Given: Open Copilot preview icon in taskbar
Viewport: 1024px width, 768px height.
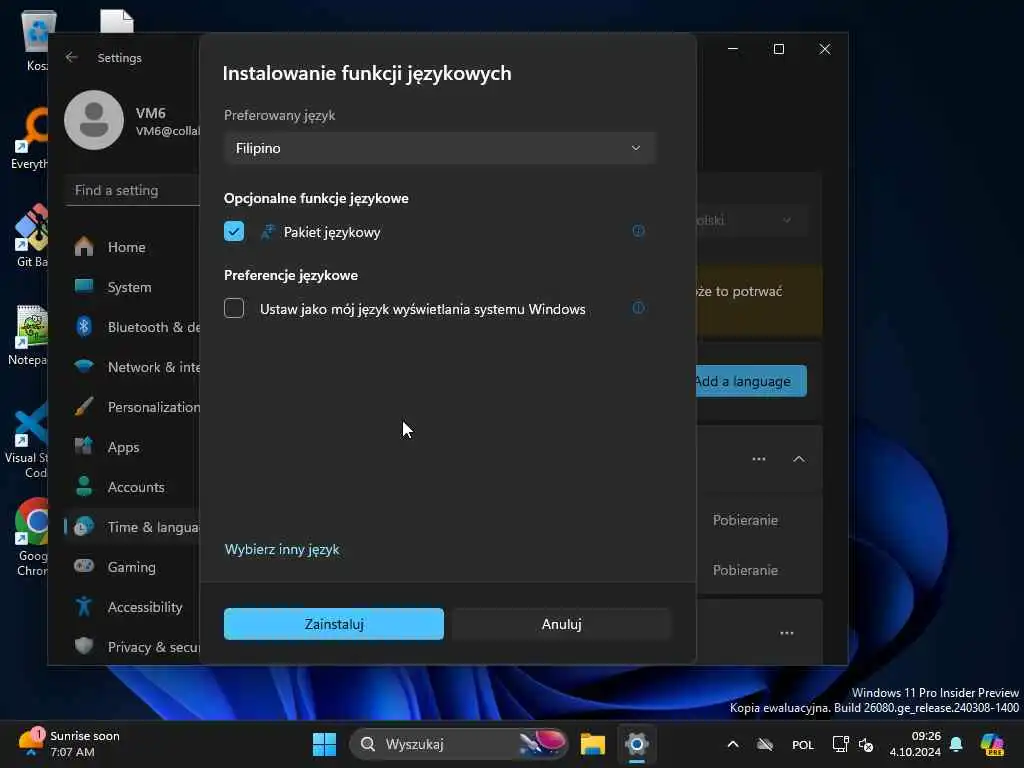Looking at the screenshot, I should point(992,744).
